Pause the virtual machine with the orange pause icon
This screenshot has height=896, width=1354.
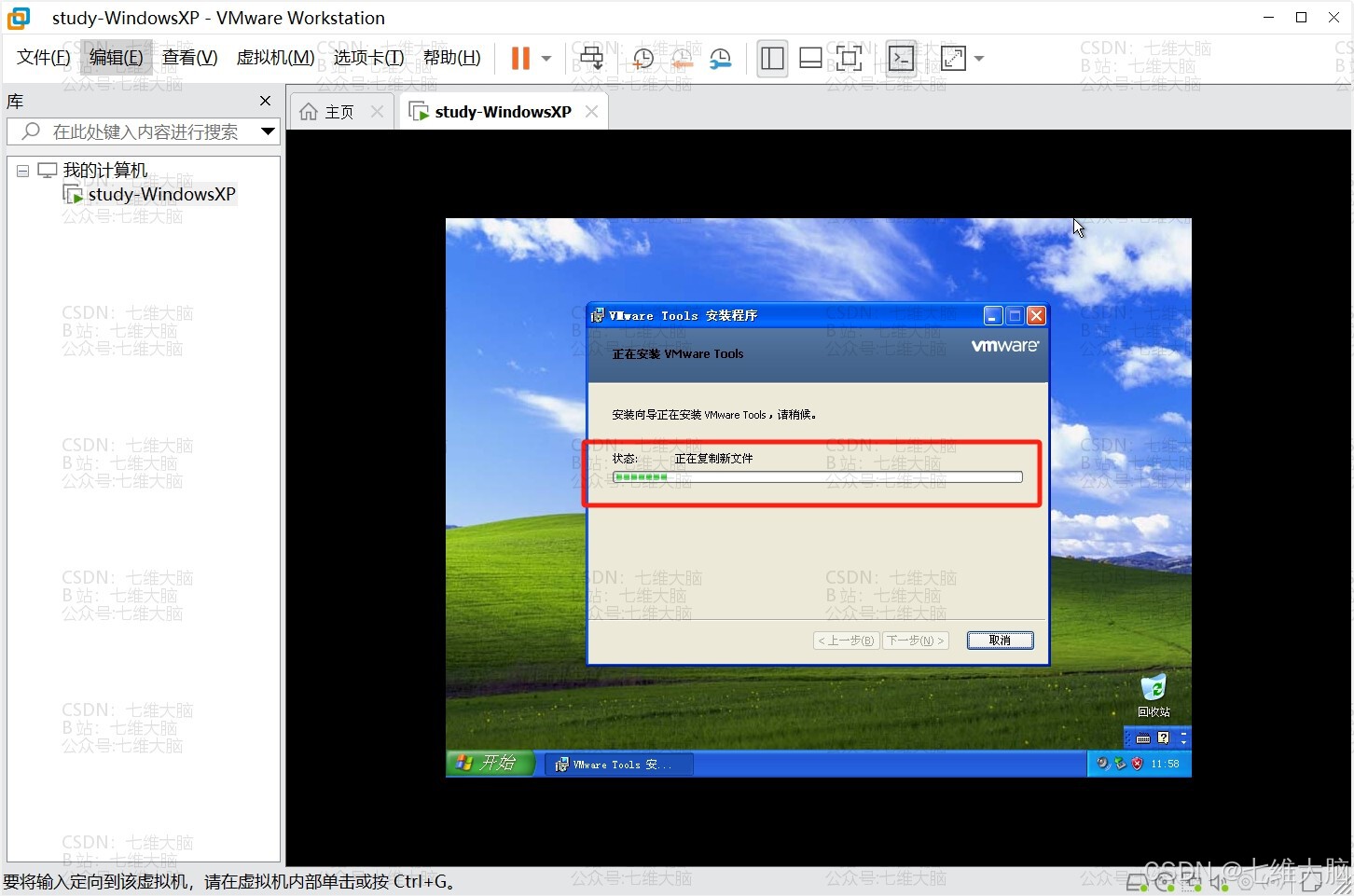click(x=520, y=59)
